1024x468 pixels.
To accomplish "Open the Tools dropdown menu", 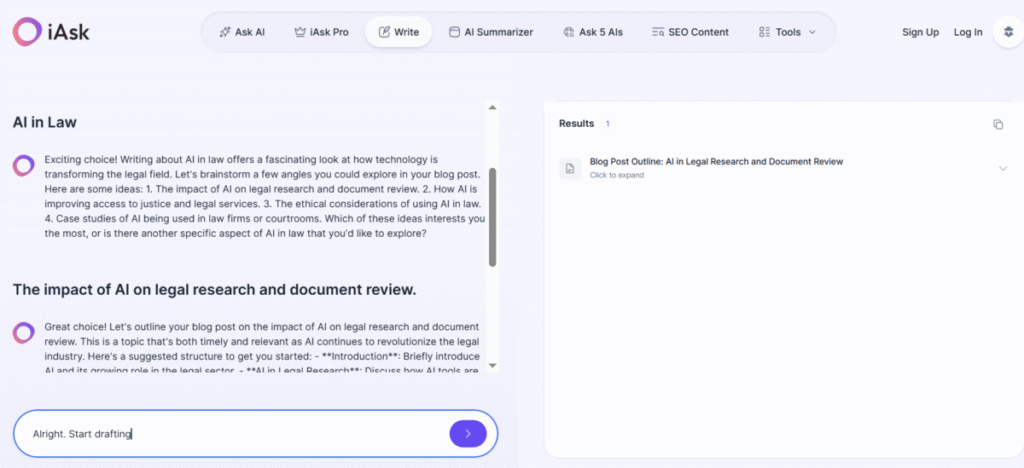I will (x=787, y=32).
